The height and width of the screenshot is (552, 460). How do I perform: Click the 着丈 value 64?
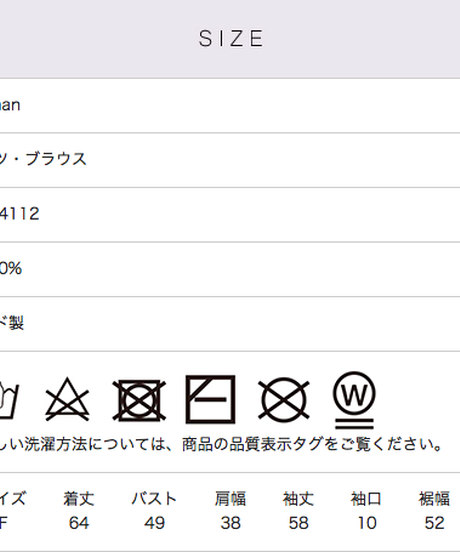click(79, 523)
